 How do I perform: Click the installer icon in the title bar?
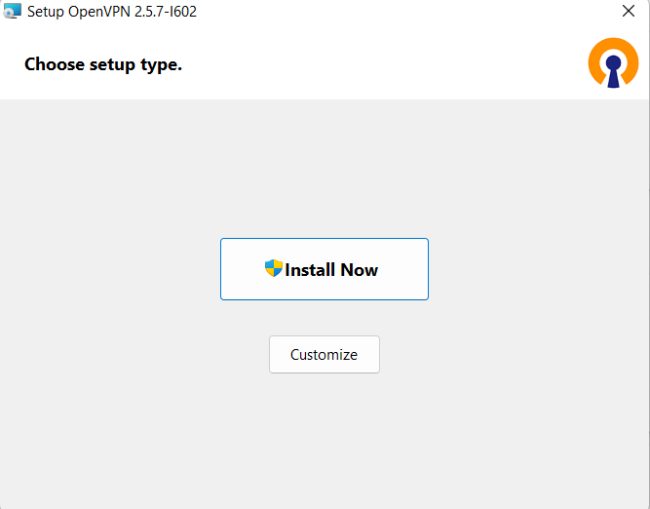[x=12, y=11]
